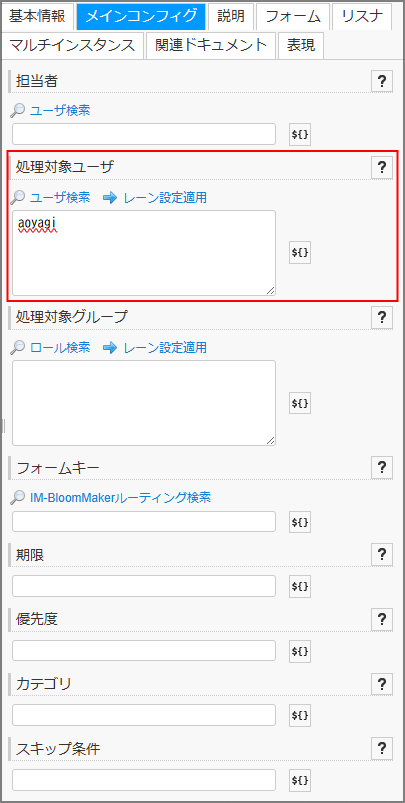Open help for フォームキー section

(381, 468)
